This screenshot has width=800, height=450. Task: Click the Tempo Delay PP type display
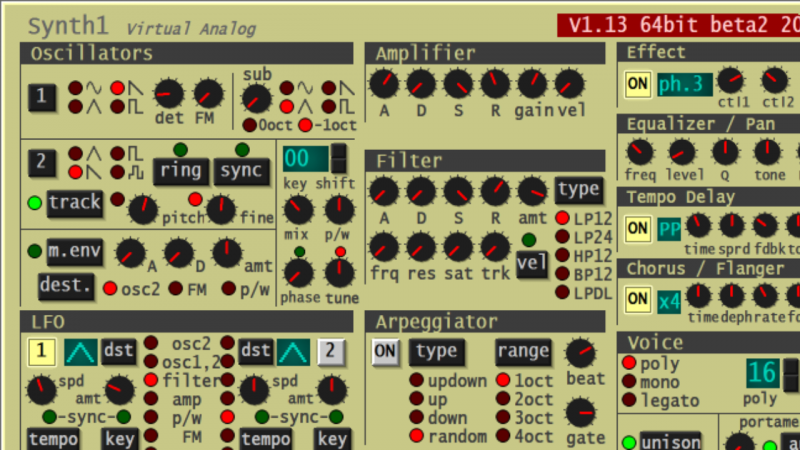coord(669,229)
